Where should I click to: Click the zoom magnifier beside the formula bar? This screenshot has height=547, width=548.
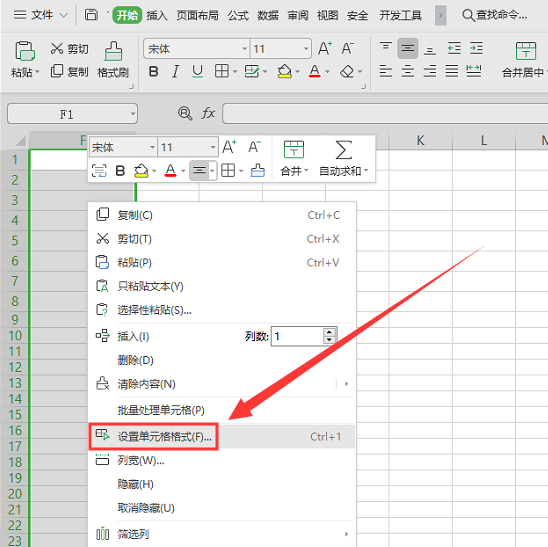(185, 113)
